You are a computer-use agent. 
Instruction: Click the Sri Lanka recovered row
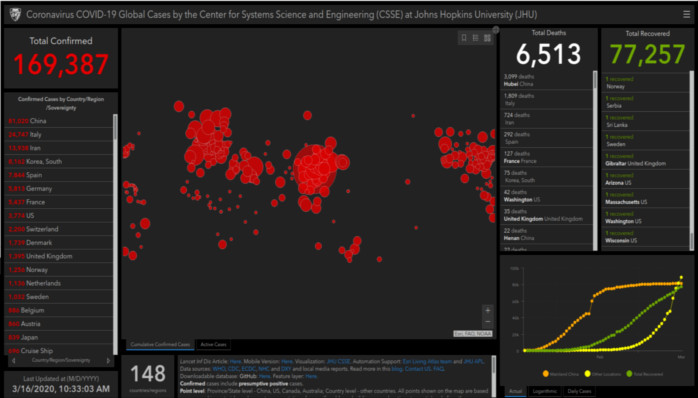coord(645,121)
